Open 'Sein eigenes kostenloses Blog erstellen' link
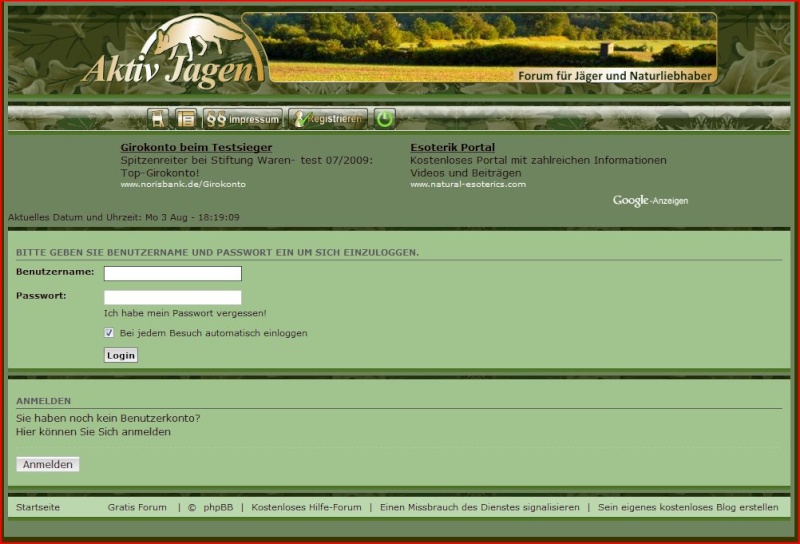The width and height of the screenshot is (800, 544). tap(688, 507)
